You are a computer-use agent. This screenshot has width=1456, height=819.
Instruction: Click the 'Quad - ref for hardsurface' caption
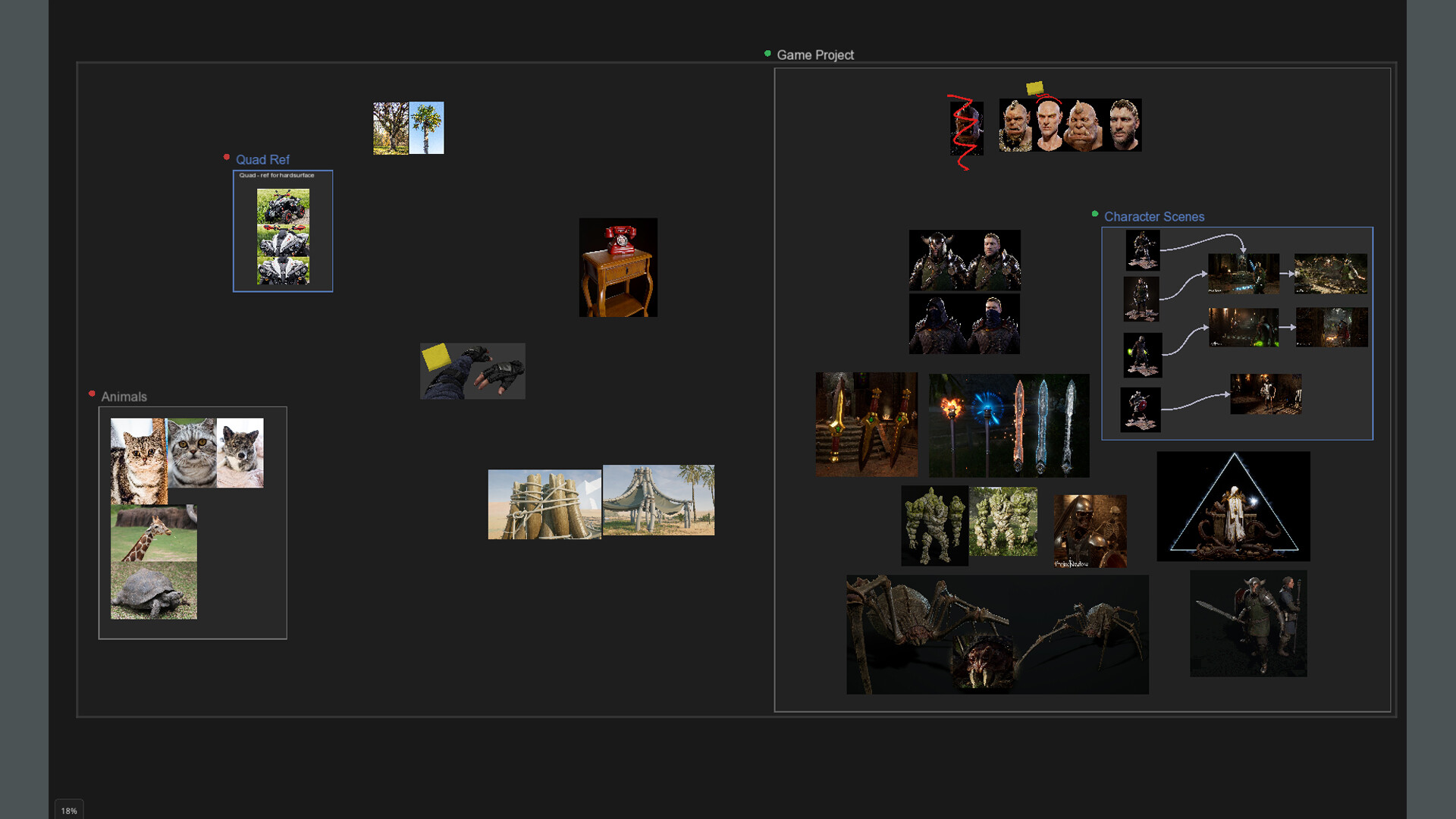tap(277, 175)
